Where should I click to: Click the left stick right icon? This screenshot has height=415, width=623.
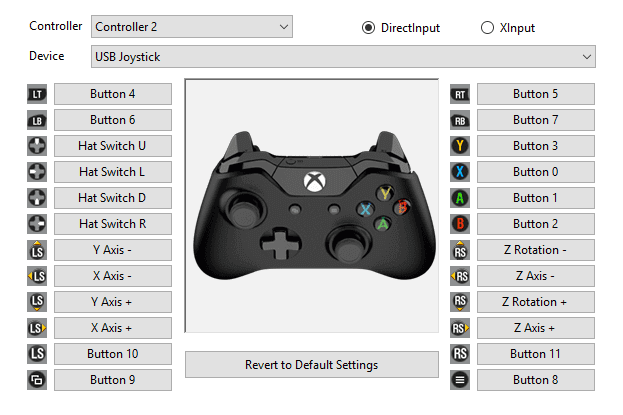[x=37, y=328]
